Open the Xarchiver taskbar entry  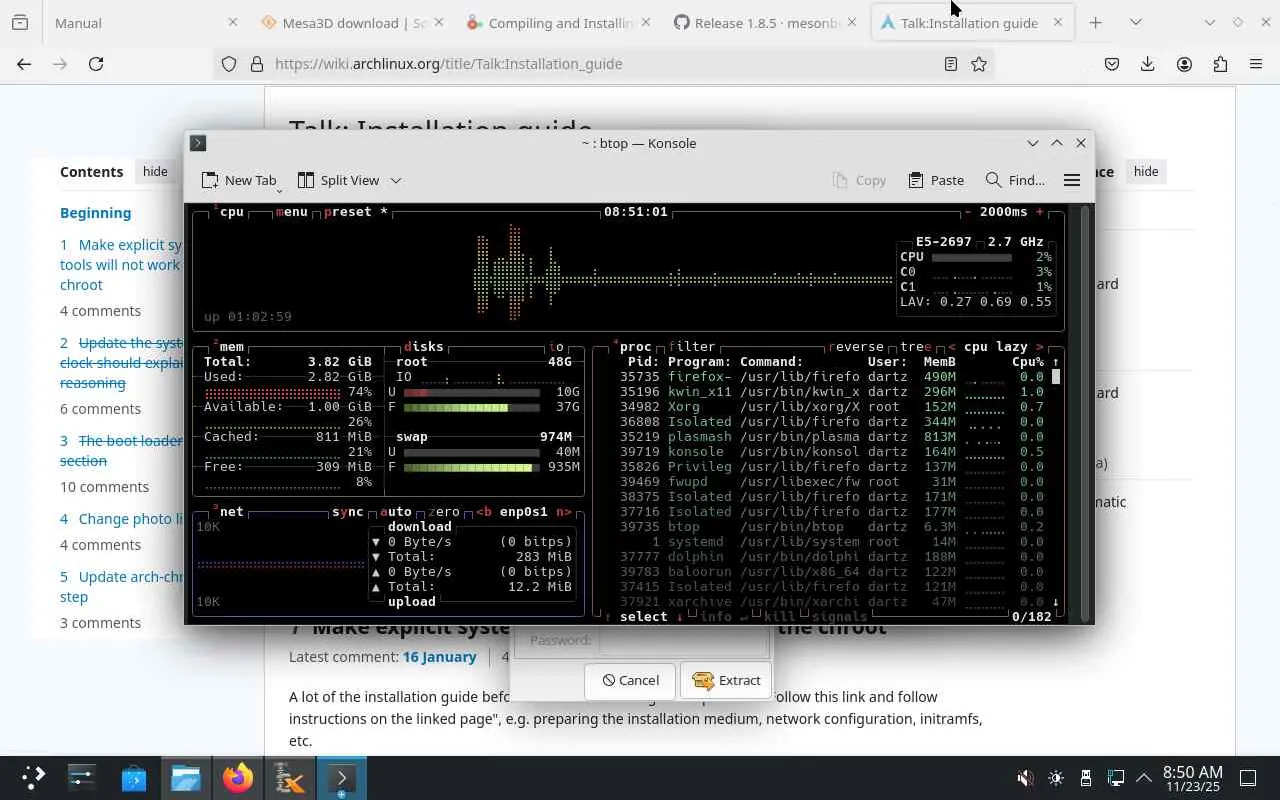click(x=290, y=777)
